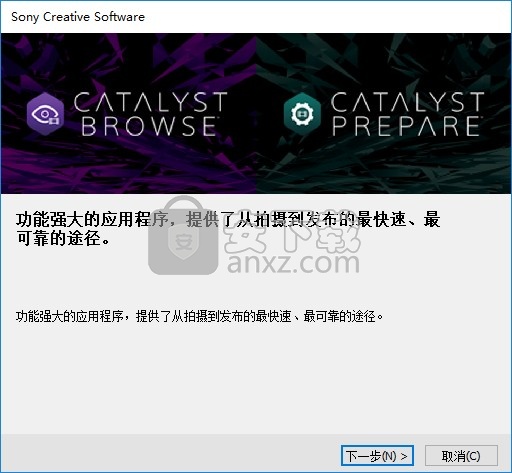Image resolution: width=512 pixels, height=473 pixels.
Task: Click the Catalyst Prepare teal gear icon
Action: 302,114
